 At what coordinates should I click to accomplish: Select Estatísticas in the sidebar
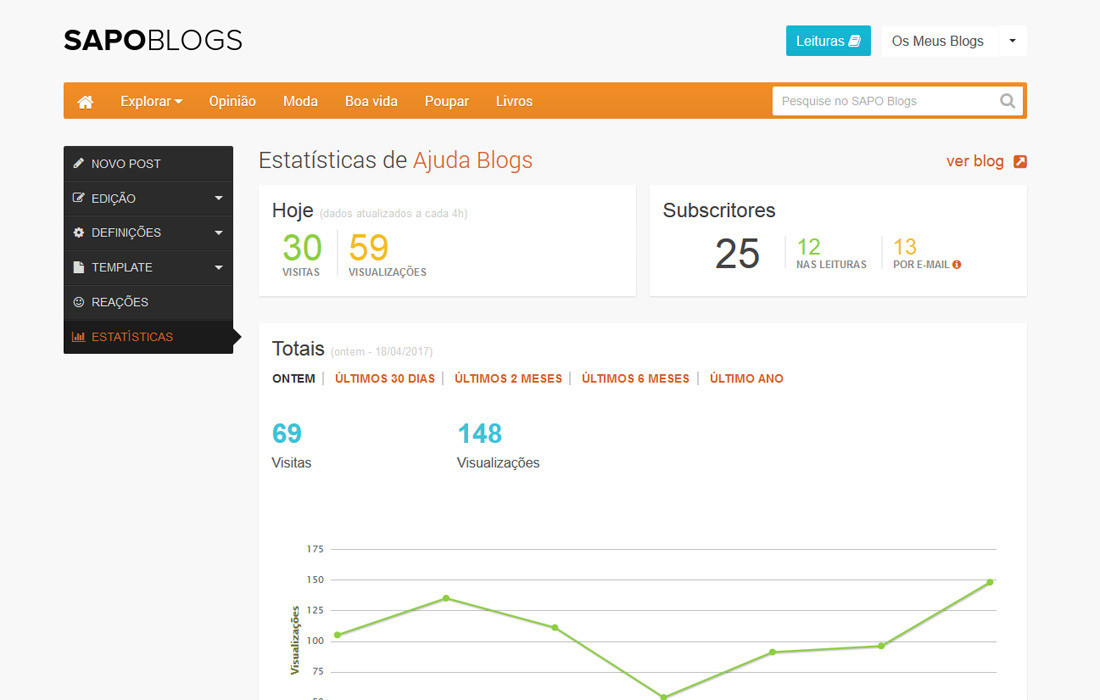(x=148, y=337)
